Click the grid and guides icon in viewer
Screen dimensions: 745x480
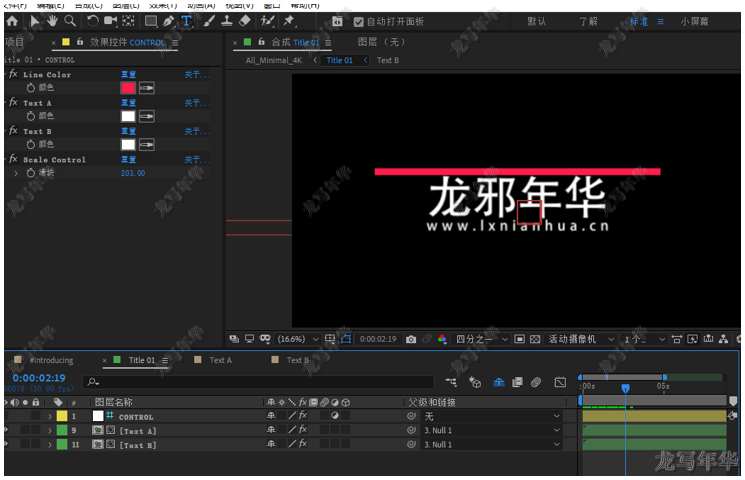[x=330, y=339]
